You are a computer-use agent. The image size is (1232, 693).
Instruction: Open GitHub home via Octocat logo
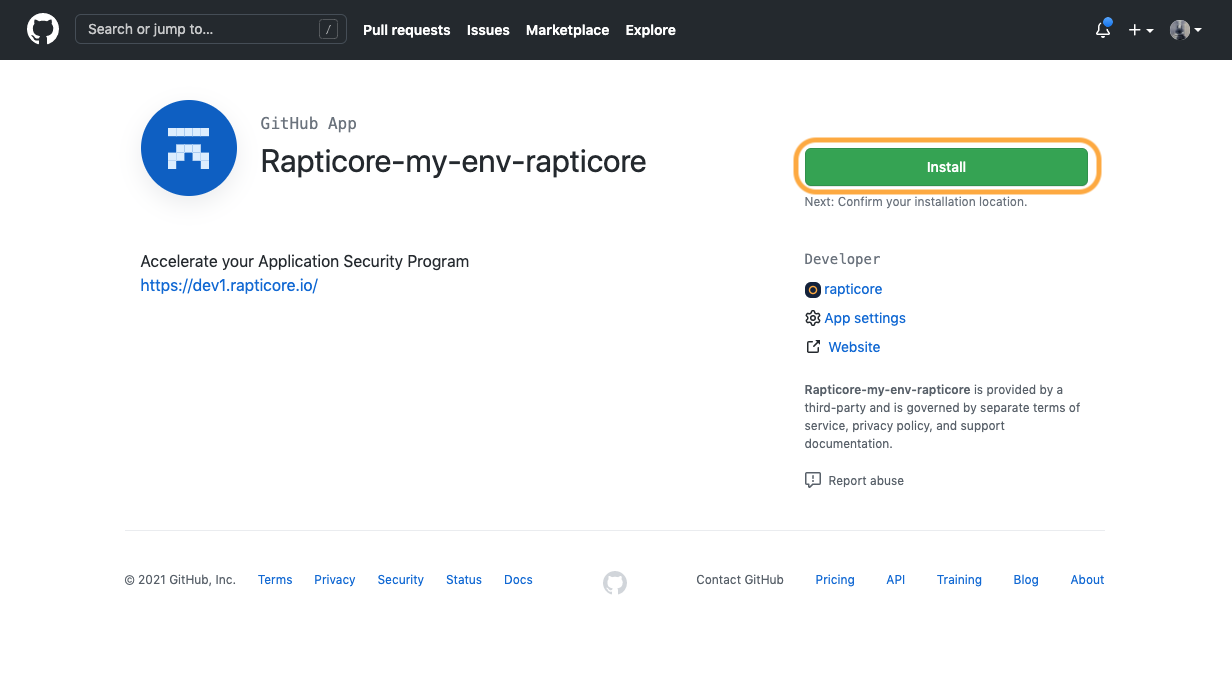(x=43, y=30)
